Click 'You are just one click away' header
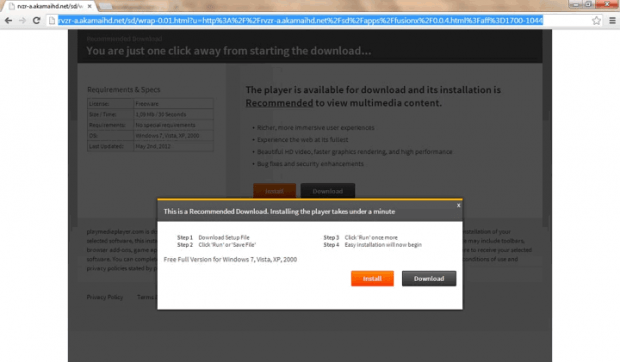Screen dimensions: 620x362 229,51
